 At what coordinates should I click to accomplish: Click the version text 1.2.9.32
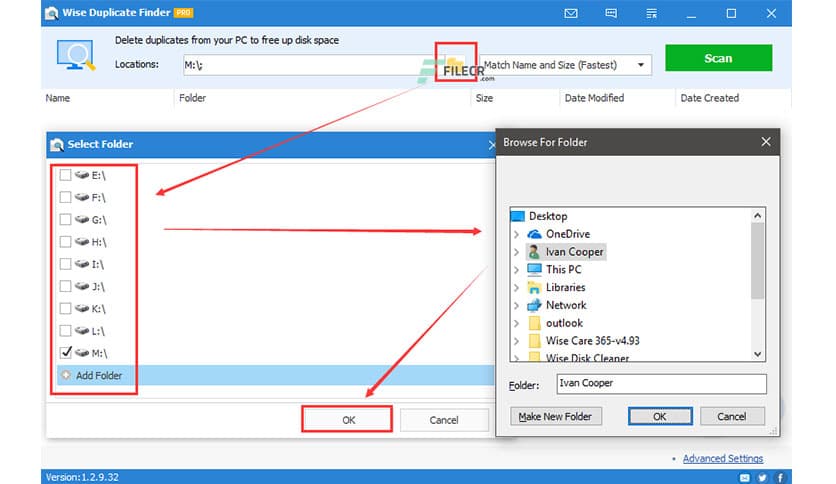pyautogui.click(x=82, y=478)
